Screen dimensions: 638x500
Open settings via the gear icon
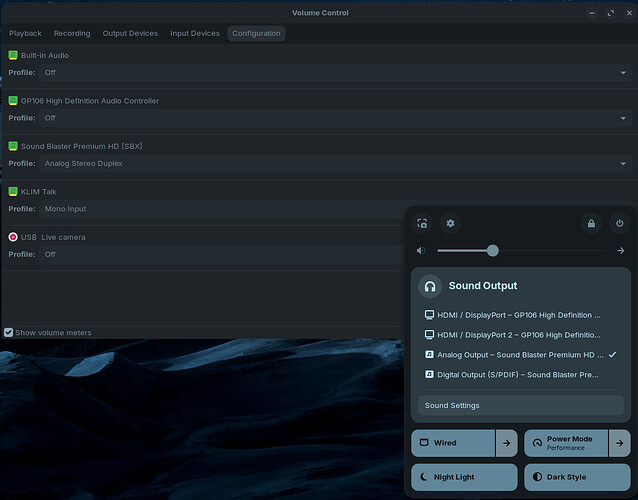pos(450,223)
